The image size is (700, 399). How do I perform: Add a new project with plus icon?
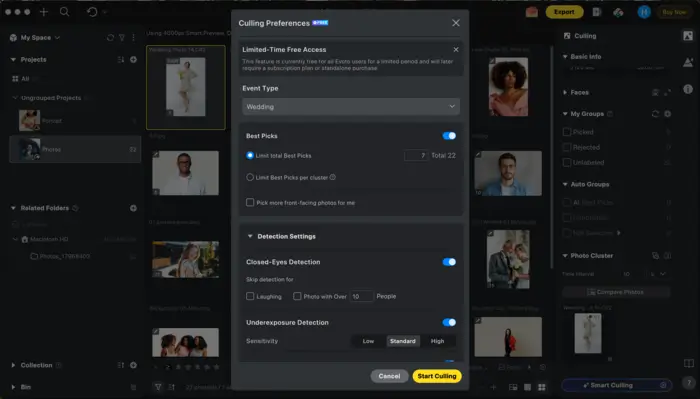133,59
